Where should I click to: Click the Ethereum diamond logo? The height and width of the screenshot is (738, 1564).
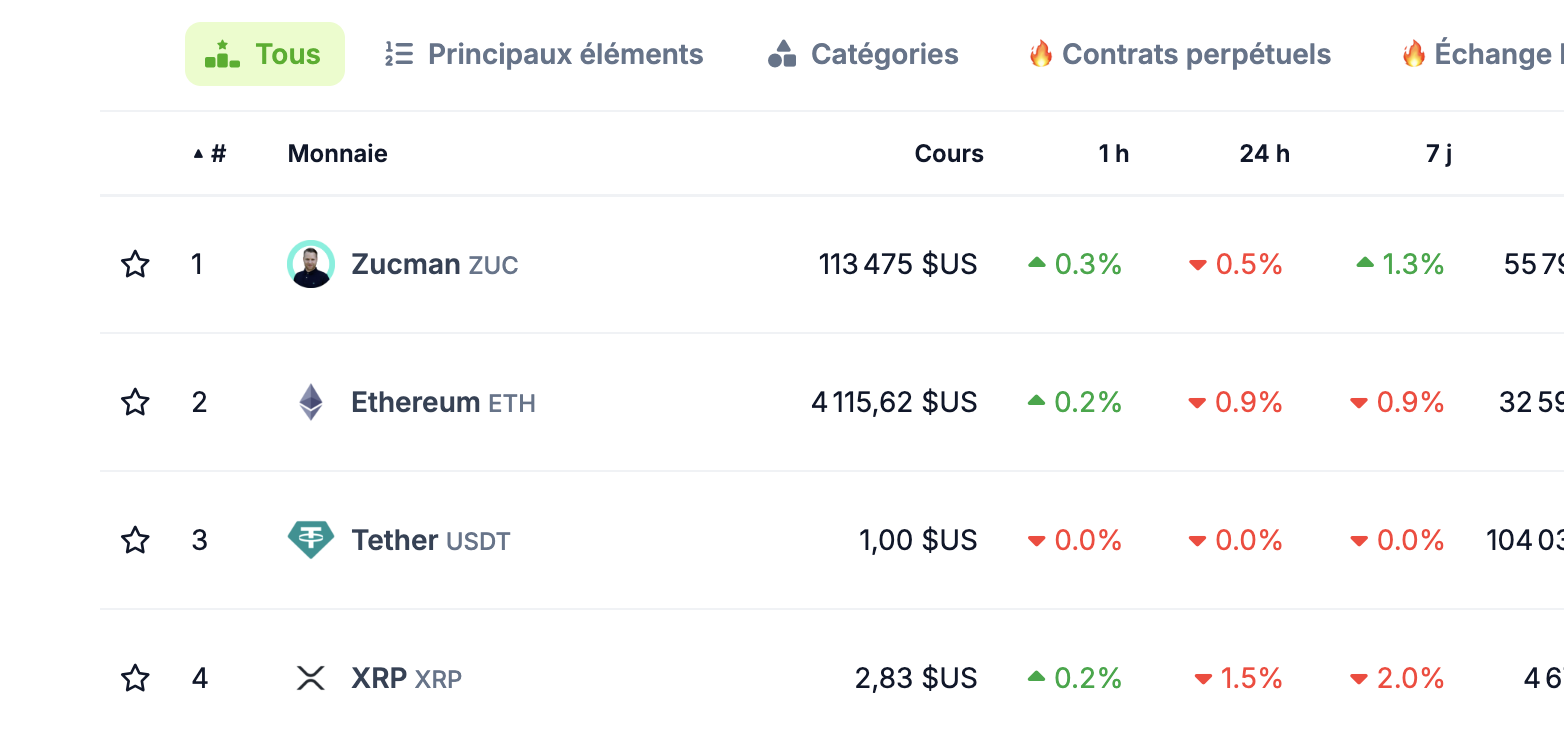311,402
